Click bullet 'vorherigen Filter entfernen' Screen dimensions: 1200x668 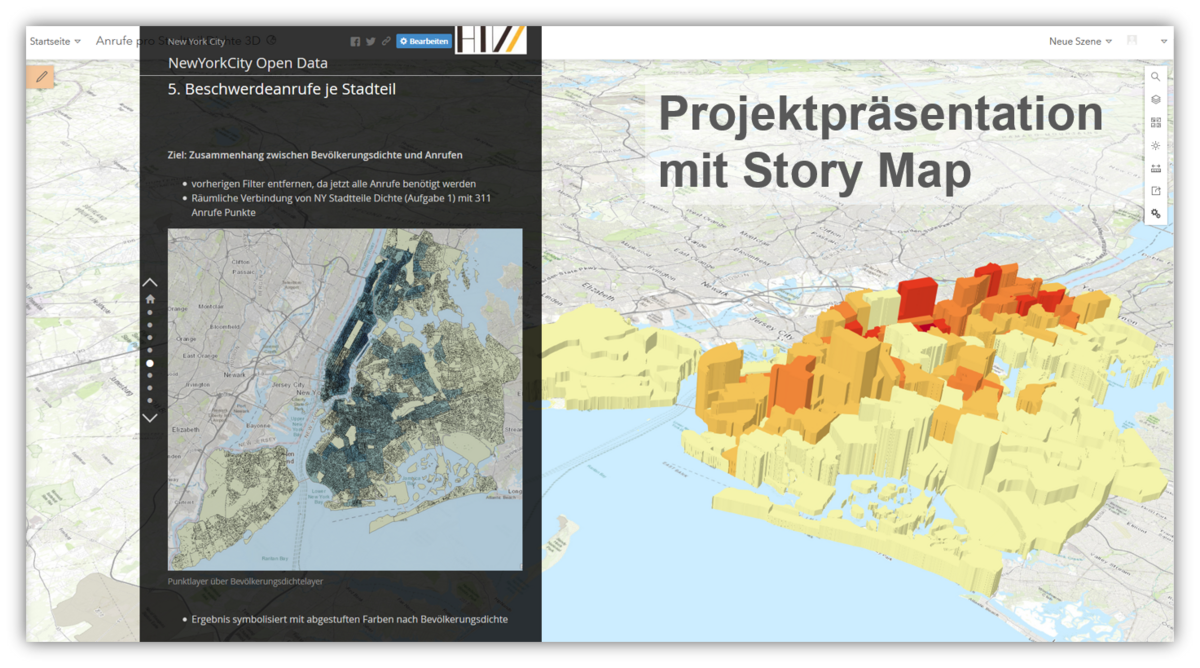point(334,184)
